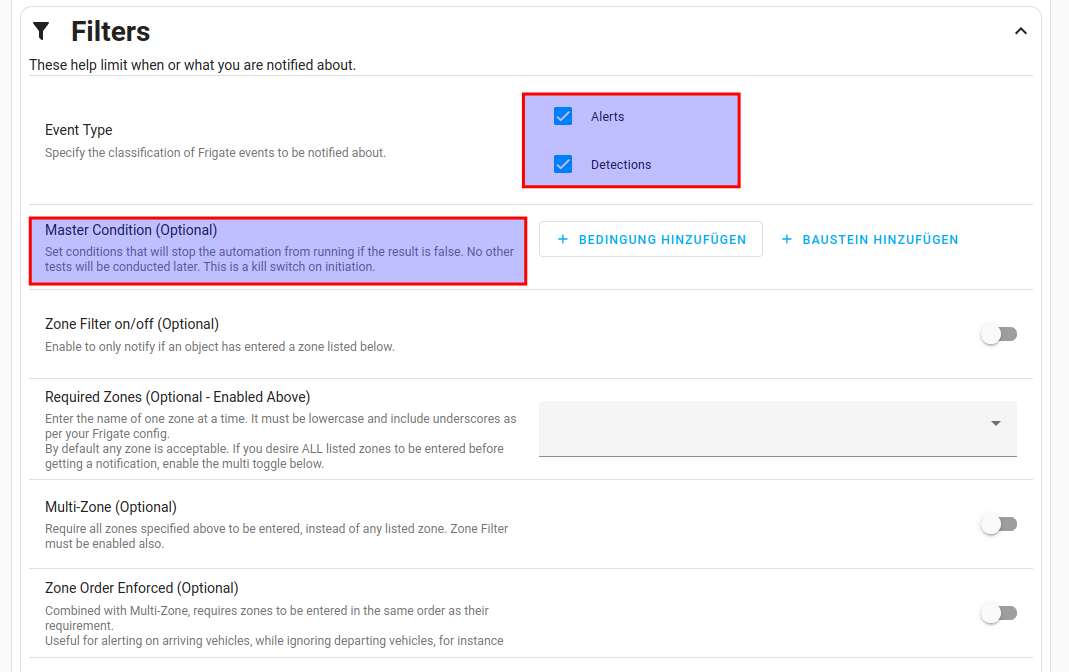Enable the Zone Order Enforced toggle

(998, 613)
